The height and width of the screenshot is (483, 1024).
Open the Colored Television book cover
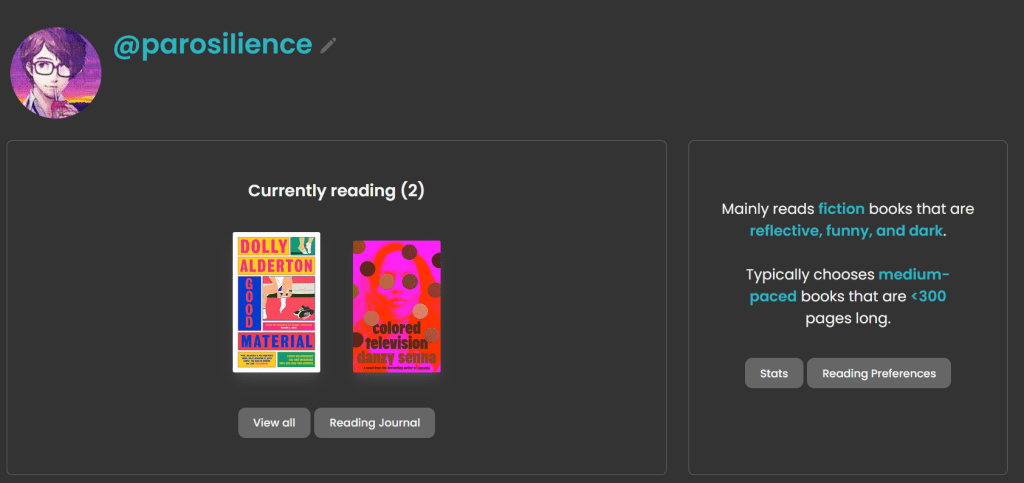tap(397, 305)
